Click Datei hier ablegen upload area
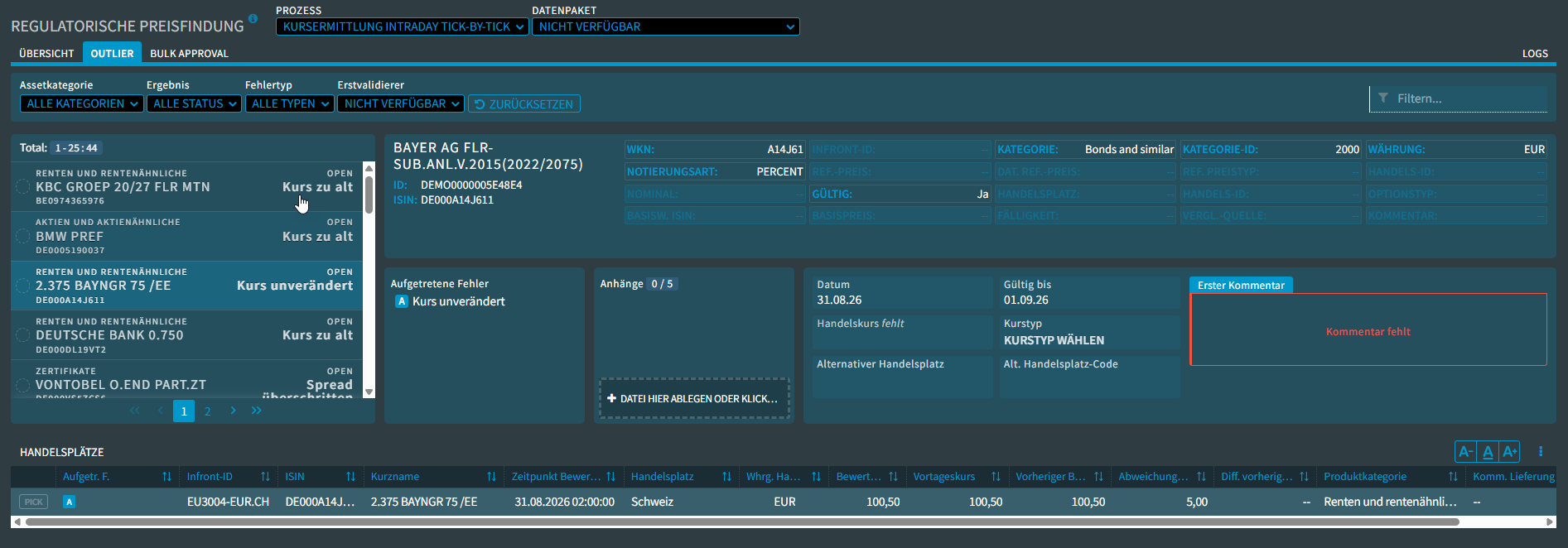The height and width of the screenshot is (548, 1568). tap(693, 398)
